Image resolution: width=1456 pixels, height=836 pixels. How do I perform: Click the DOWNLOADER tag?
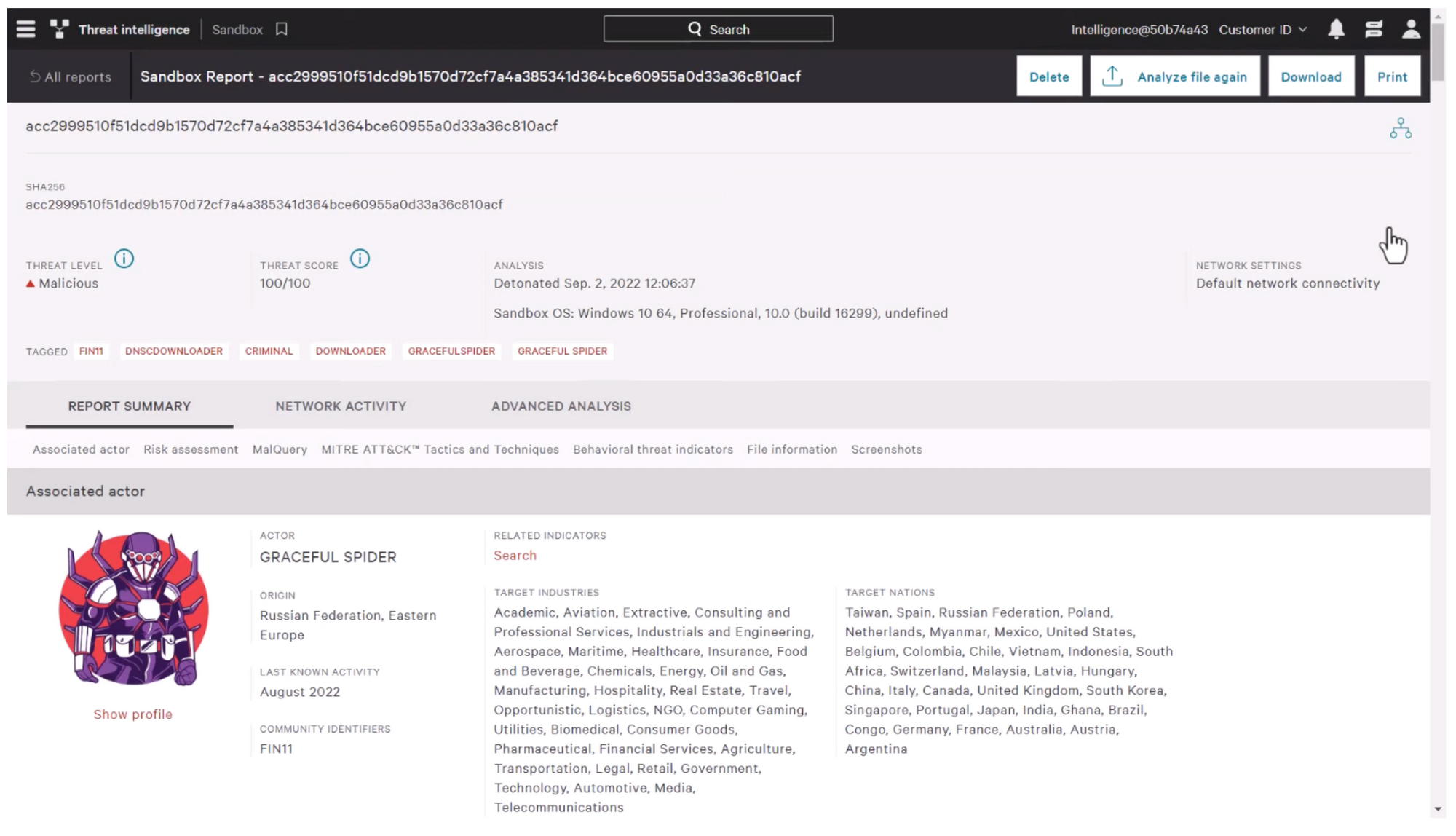tap(350, 351)
